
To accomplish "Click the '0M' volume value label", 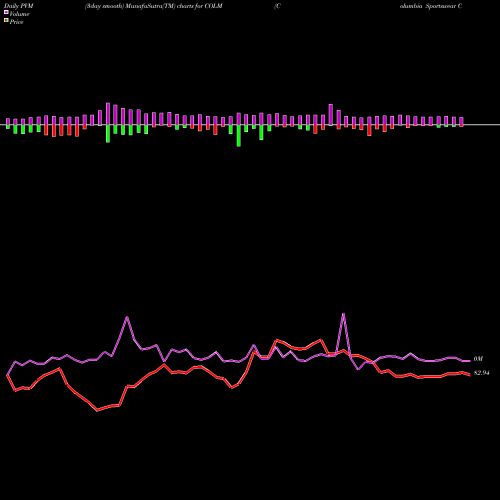I will (x=478, y=359).
